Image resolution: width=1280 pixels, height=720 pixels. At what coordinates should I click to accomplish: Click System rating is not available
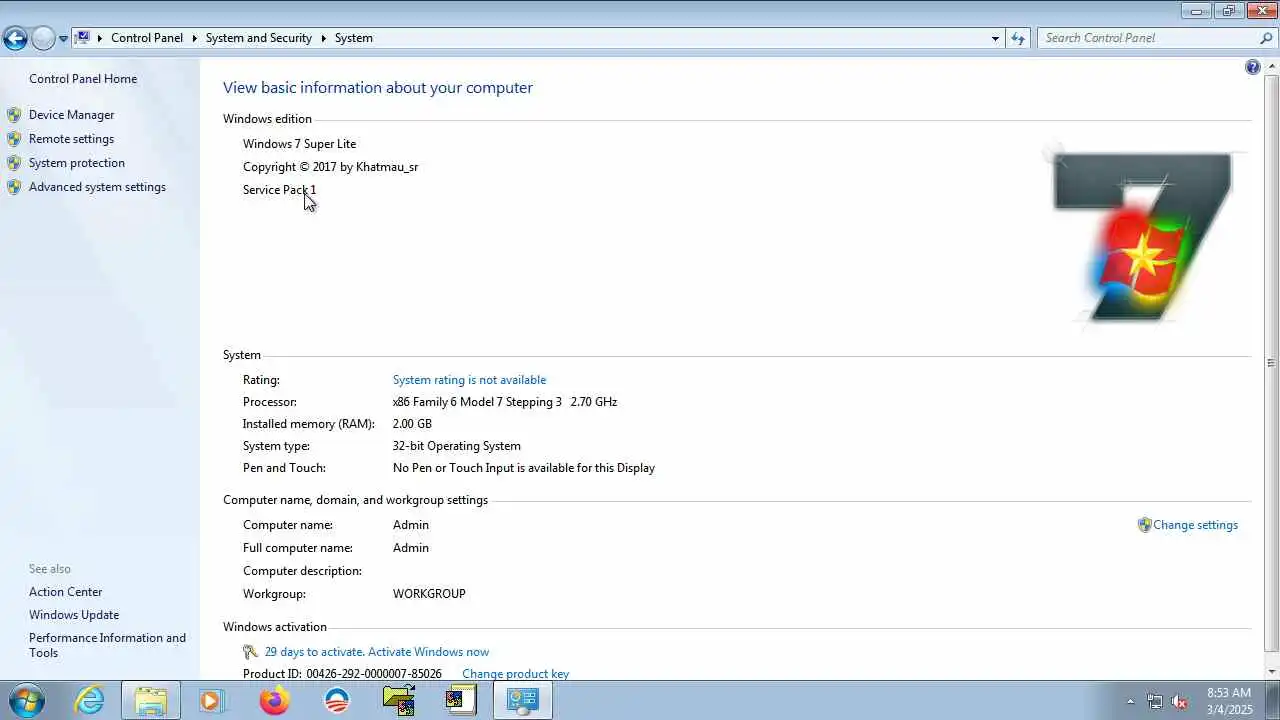[x=469, y=380]
